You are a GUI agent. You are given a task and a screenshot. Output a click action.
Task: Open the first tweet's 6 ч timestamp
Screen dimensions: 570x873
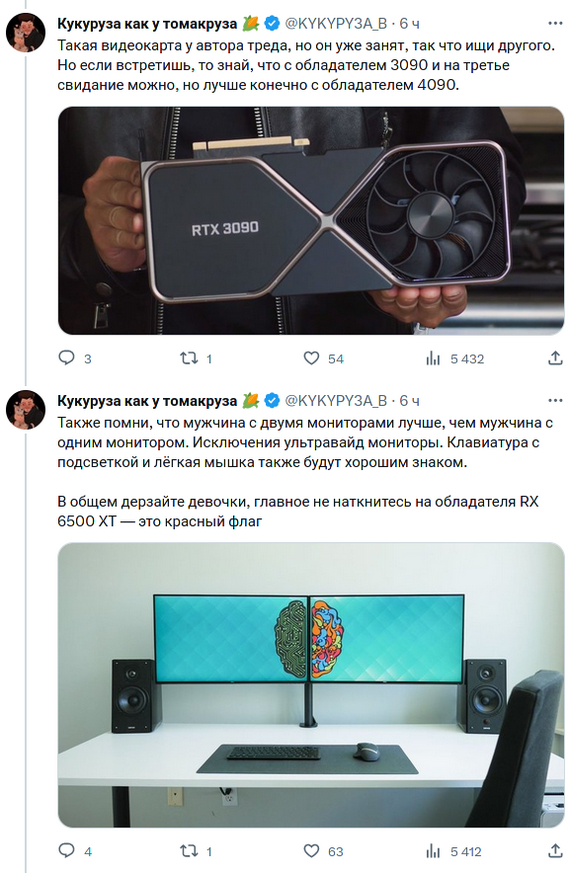click(x=410, y=23)
